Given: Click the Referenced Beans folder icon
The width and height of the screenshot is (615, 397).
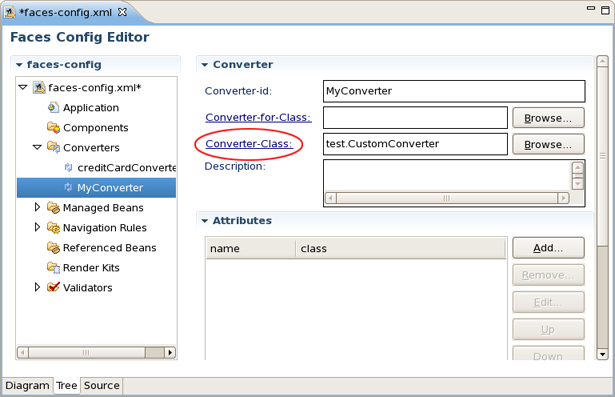Looking at the screenshot, I should (53, 248).
